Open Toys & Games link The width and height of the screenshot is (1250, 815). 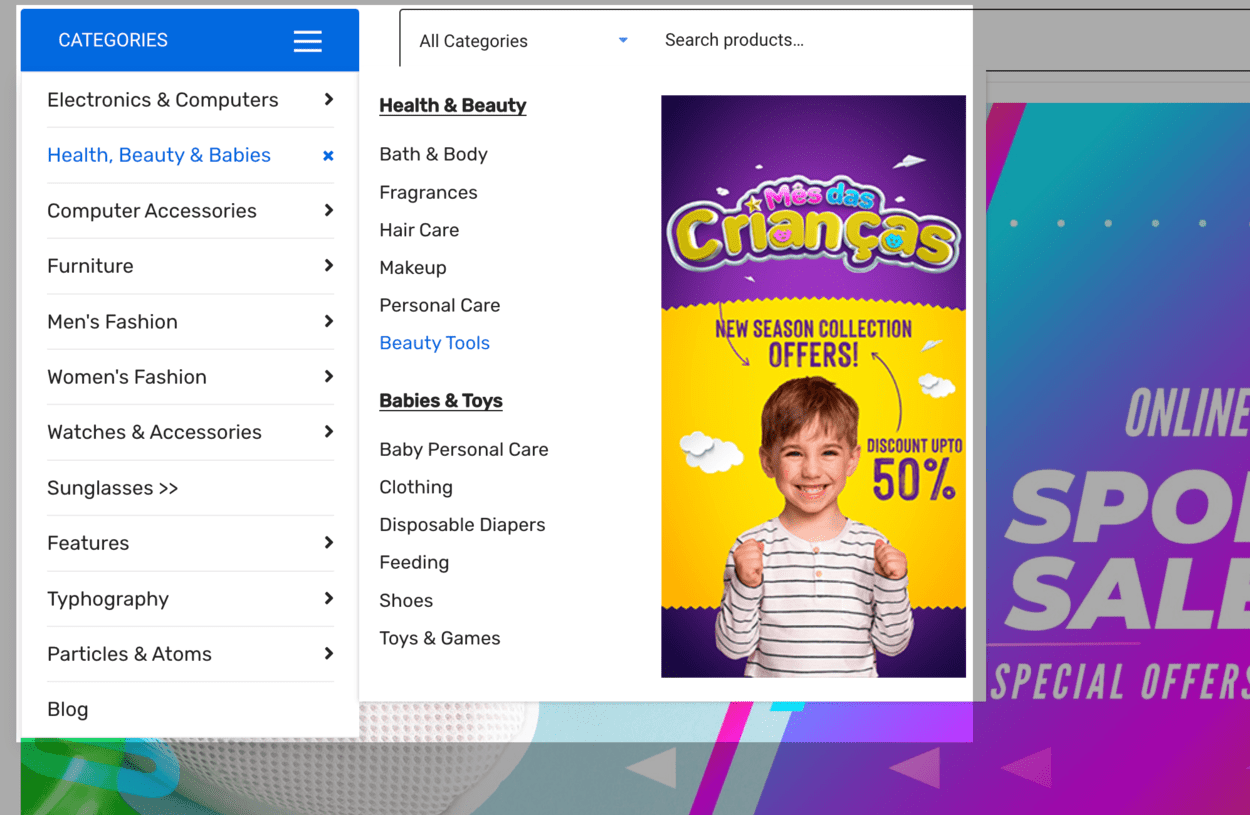coord(440,638)
